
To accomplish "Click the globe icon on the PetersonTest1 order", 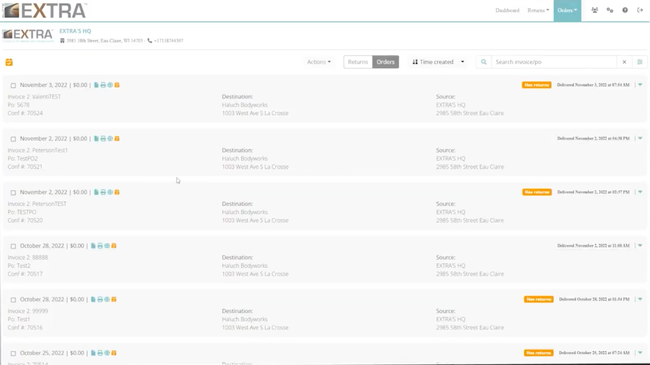I will [110, 139].
